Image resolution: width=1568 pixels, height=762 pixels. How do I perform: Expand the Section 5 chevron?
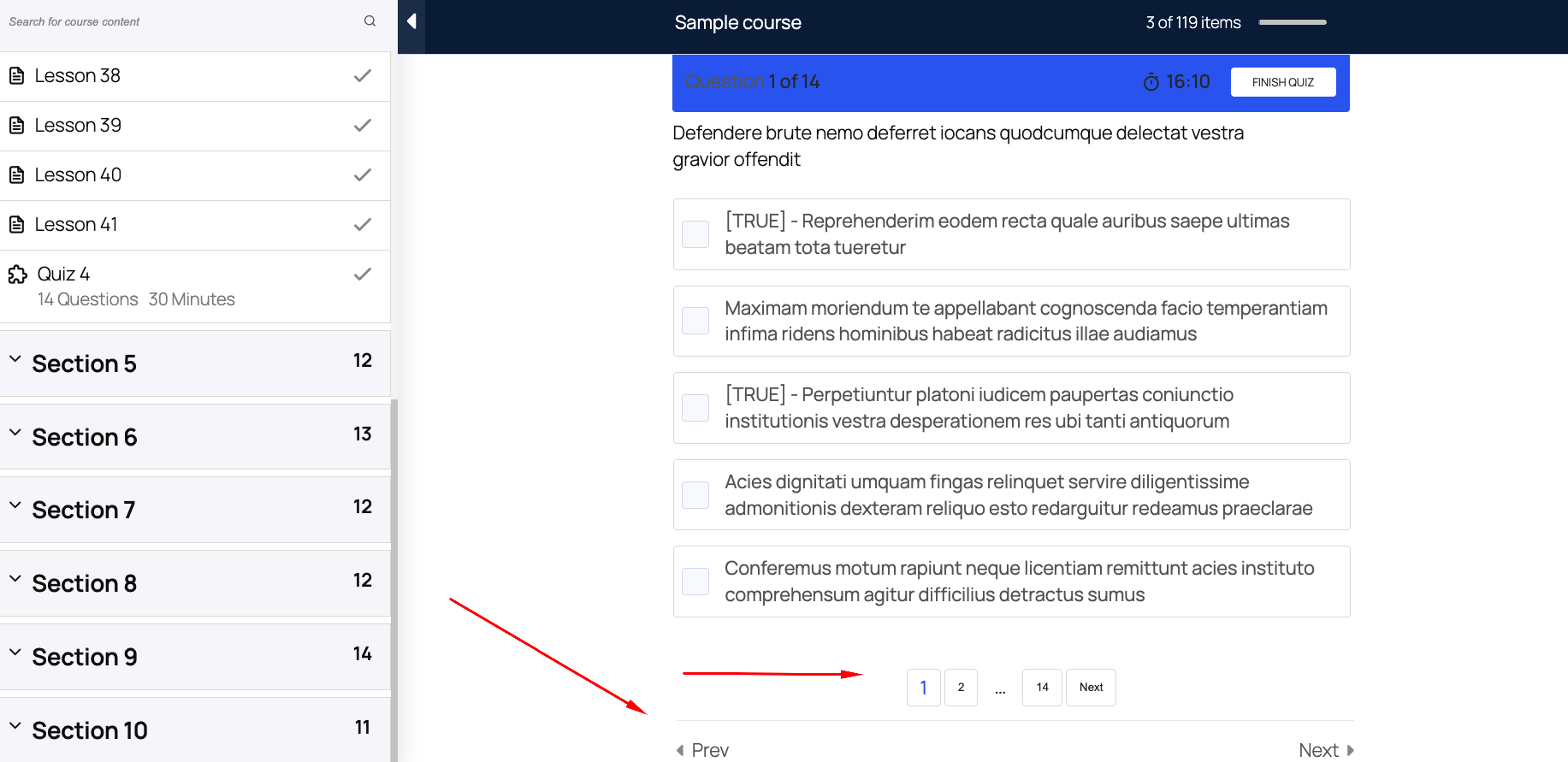(15, 359)
